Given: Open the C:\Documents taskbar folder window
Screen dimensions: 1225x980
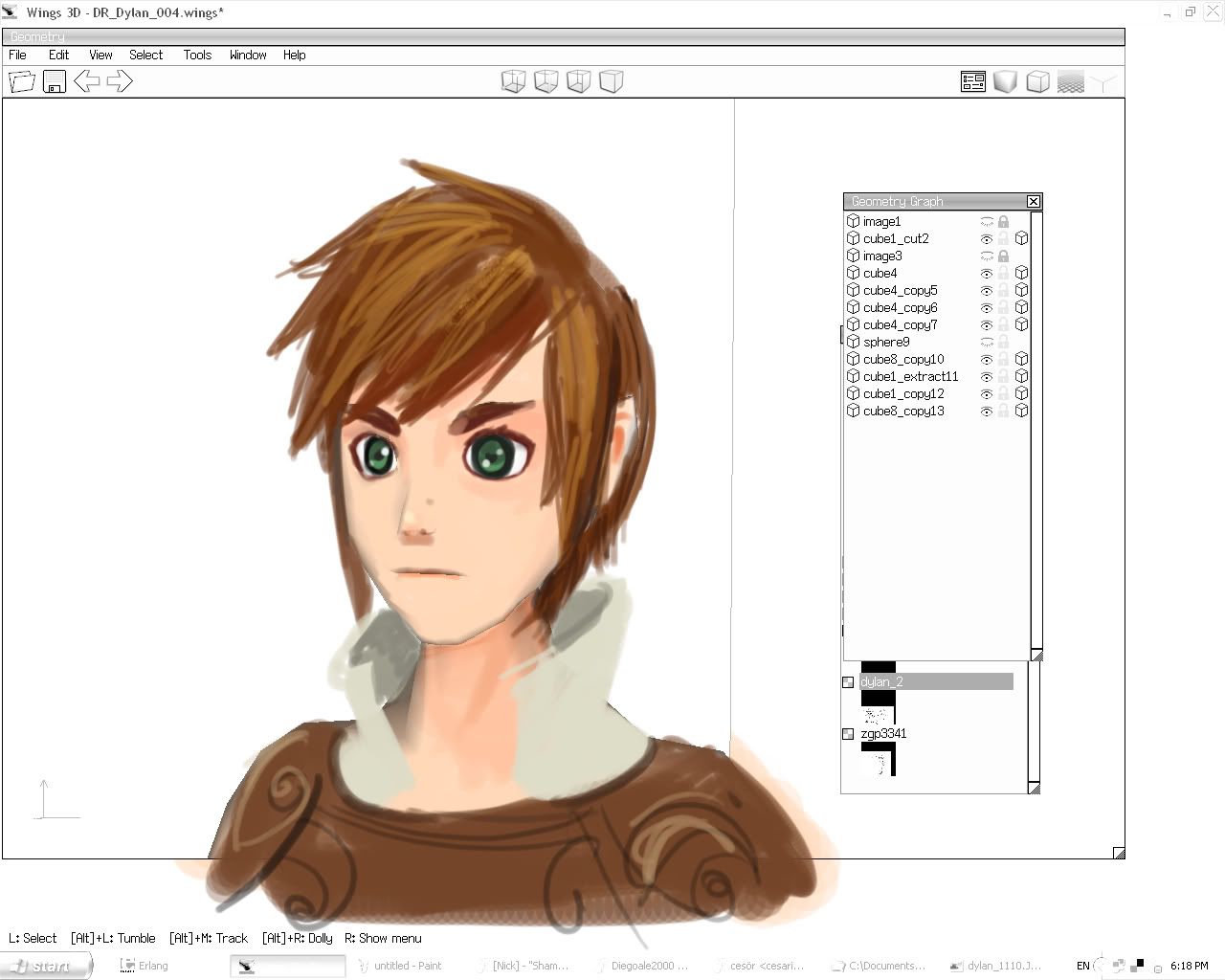Looking at the screenshot, I should pyautogui.click(x=878, y=966).
